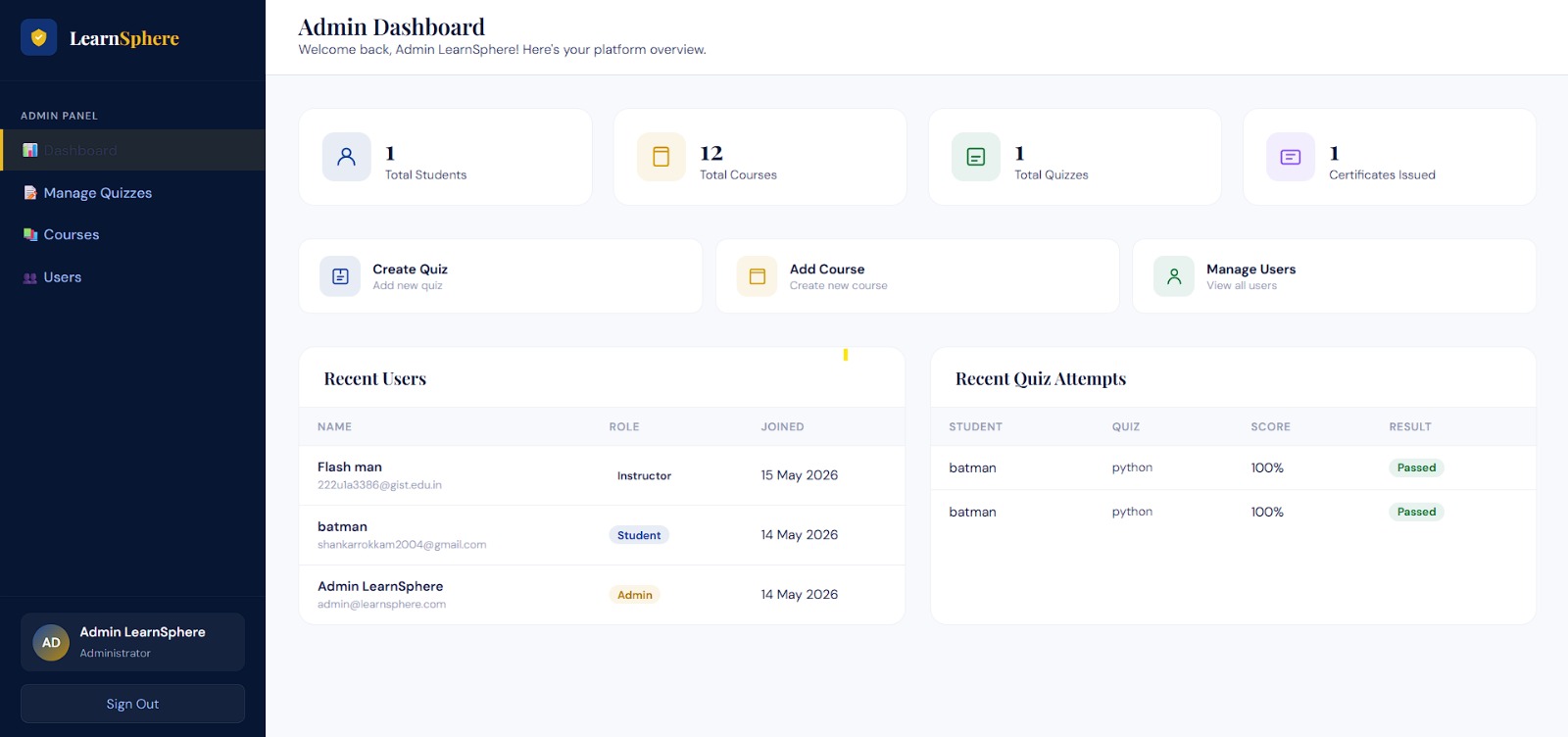
Task: Click email shankarrokkam2004@gmail.com
Action: tap(402, 545)
